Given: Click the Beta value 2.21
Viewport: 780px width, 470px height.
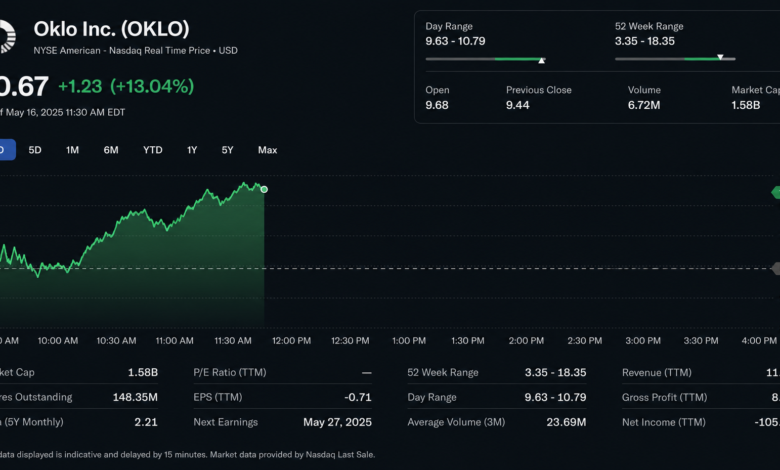Looking at the screenshot, I should pos(146,422).
